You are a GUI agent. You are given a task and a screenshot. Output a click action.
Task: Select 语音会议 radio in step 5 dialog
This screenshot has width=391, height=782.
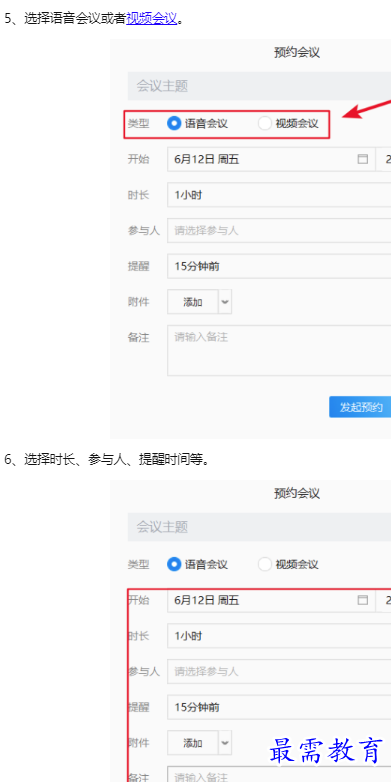click(x=174, y=123)
